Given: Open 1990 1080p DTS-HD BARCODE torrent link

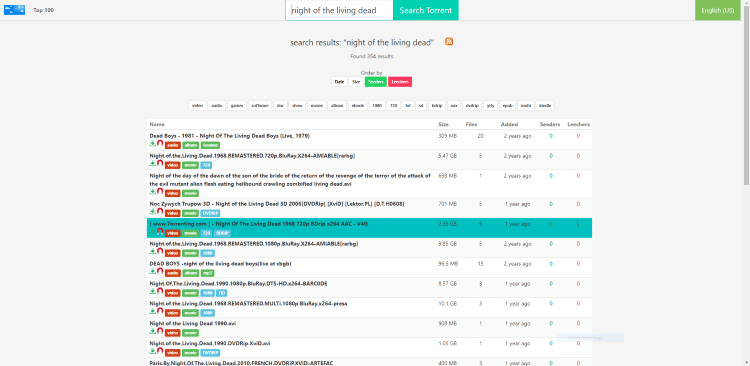Looking at the screenshot, I should tap(238, 284).
